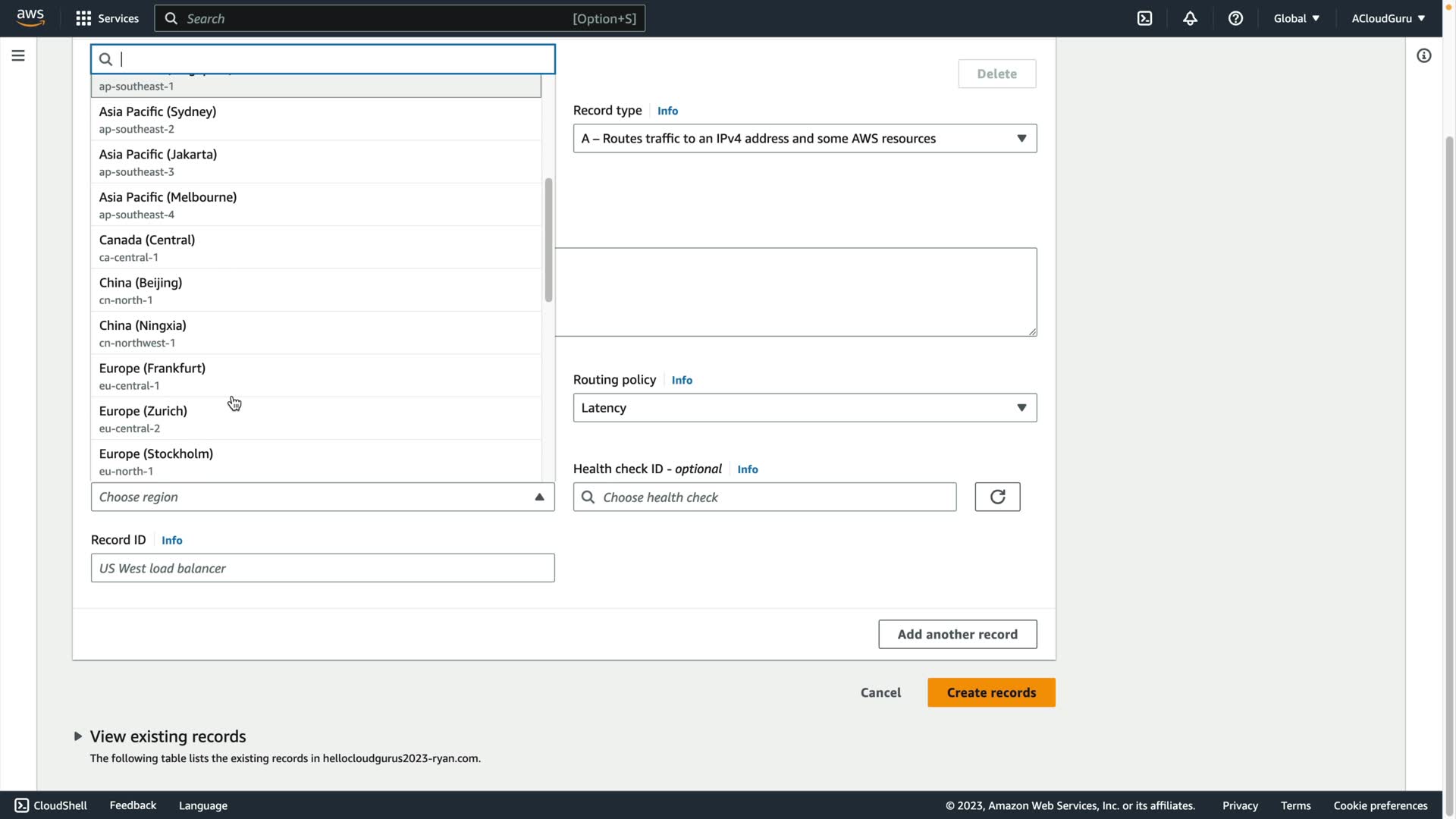Open the help question mark menu
1456x819 pixels.
click(x=1235, y=18)
